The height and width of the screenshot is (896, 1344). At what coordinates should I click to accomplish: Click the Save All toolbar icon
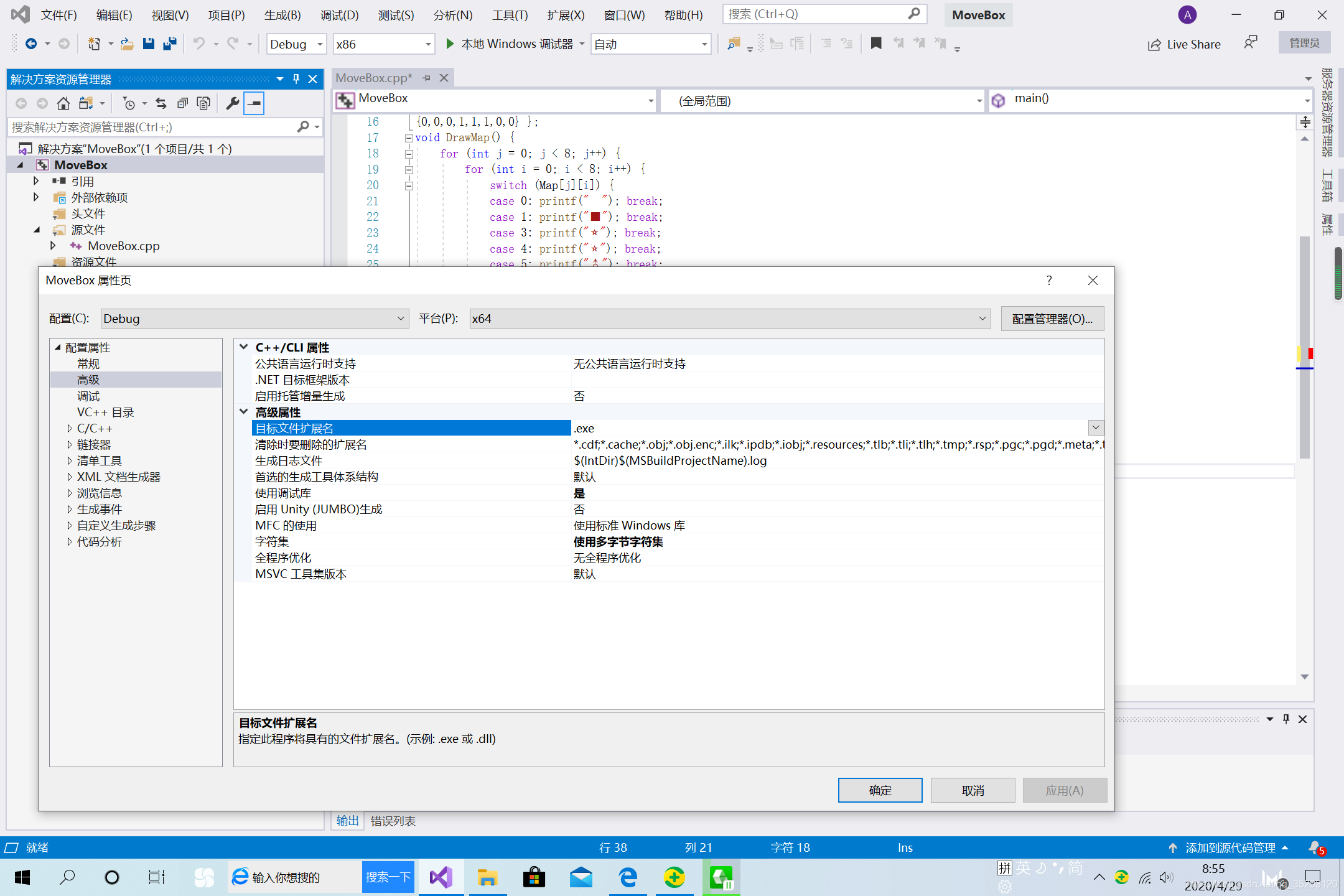(x=169, y=44)
